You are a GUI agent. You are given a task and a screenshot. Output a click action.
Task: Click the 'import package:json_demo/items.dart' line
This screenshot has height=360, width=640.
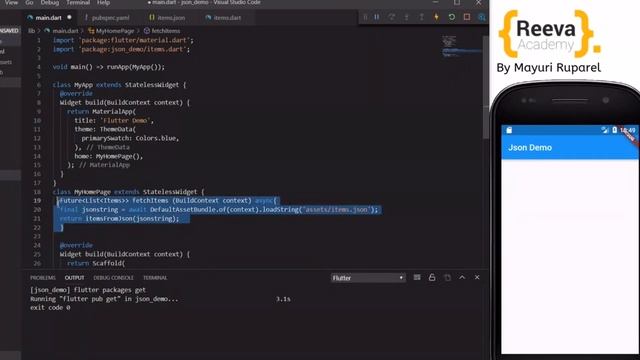click(121, 49)
